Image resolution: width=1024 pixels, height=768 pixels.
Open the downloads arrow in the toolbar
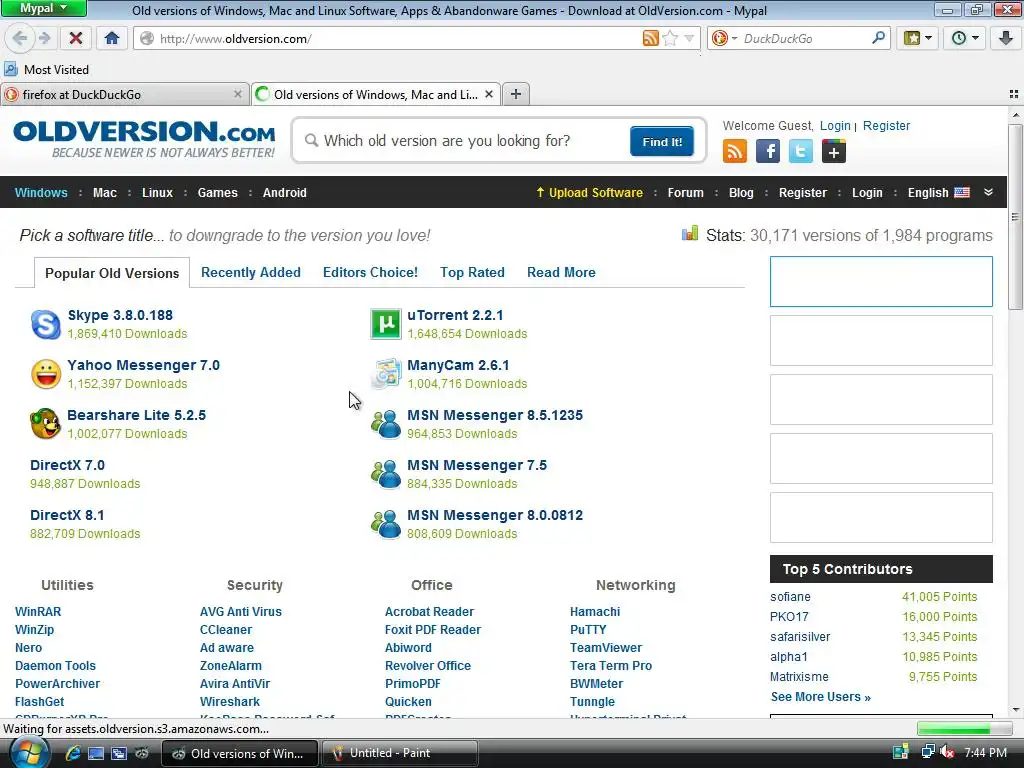pos(1006,38)
